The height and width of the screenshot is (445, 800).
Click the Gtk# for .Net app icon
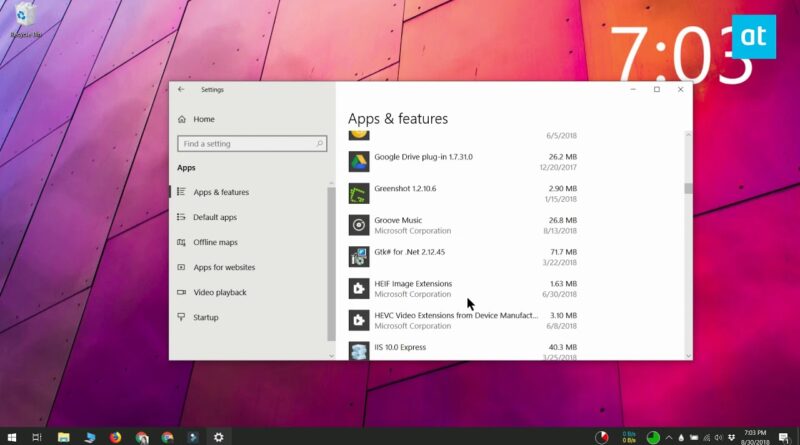point(359,257)
